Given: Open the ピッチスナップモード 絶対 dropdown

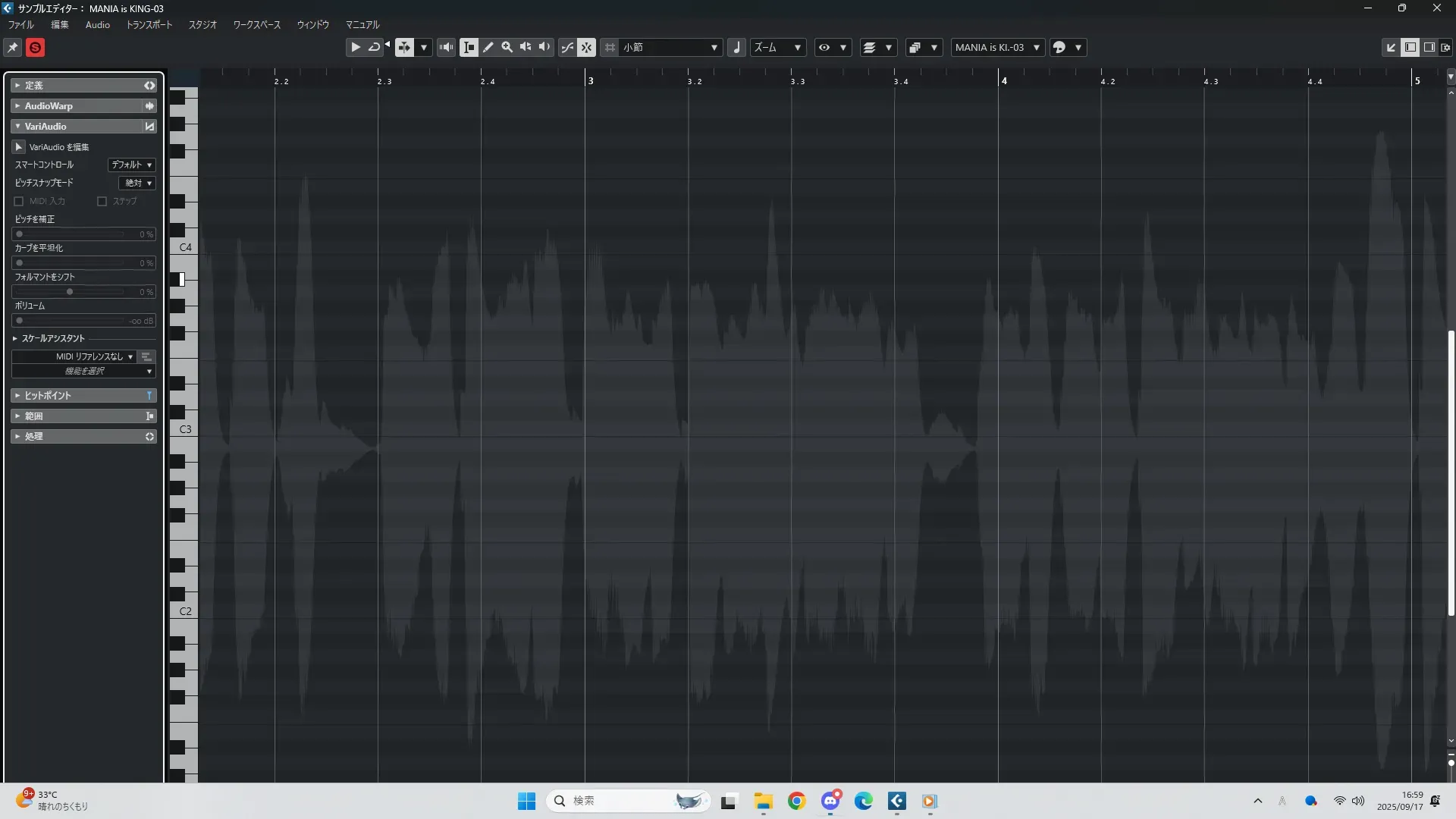Looking at the screenshot, I should tap(137, 183).
